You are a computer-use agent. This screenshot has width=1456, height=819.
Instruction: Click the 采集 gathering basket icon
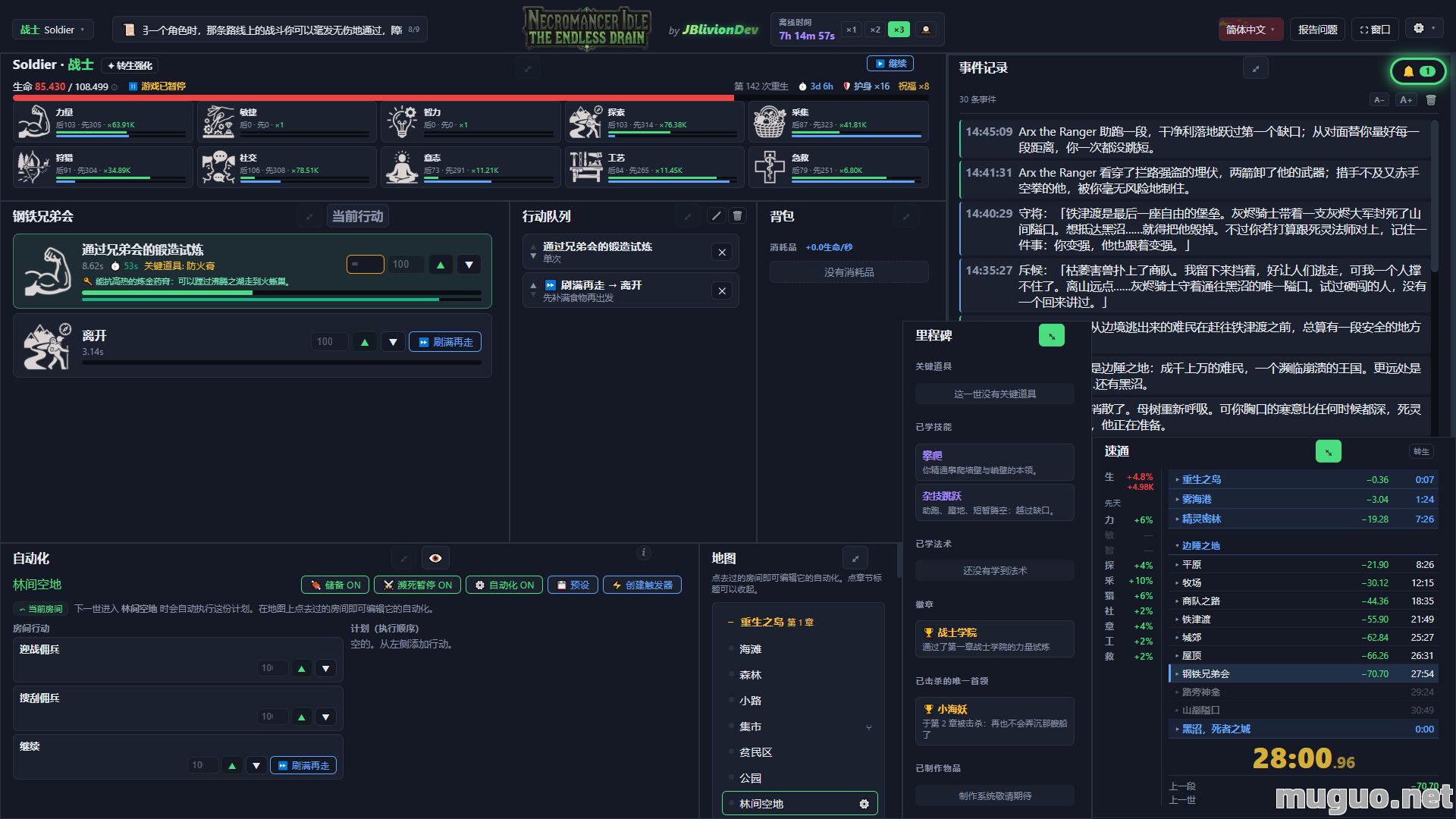[769, 121]
